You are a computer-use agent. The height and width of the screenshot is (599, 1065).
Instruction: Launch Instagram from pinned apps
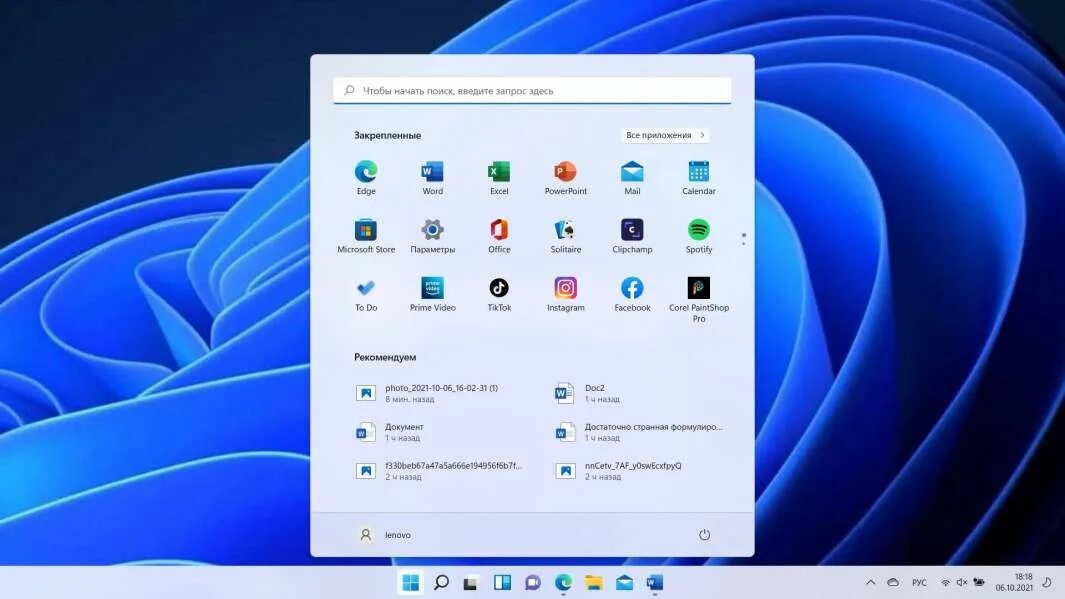566,295
